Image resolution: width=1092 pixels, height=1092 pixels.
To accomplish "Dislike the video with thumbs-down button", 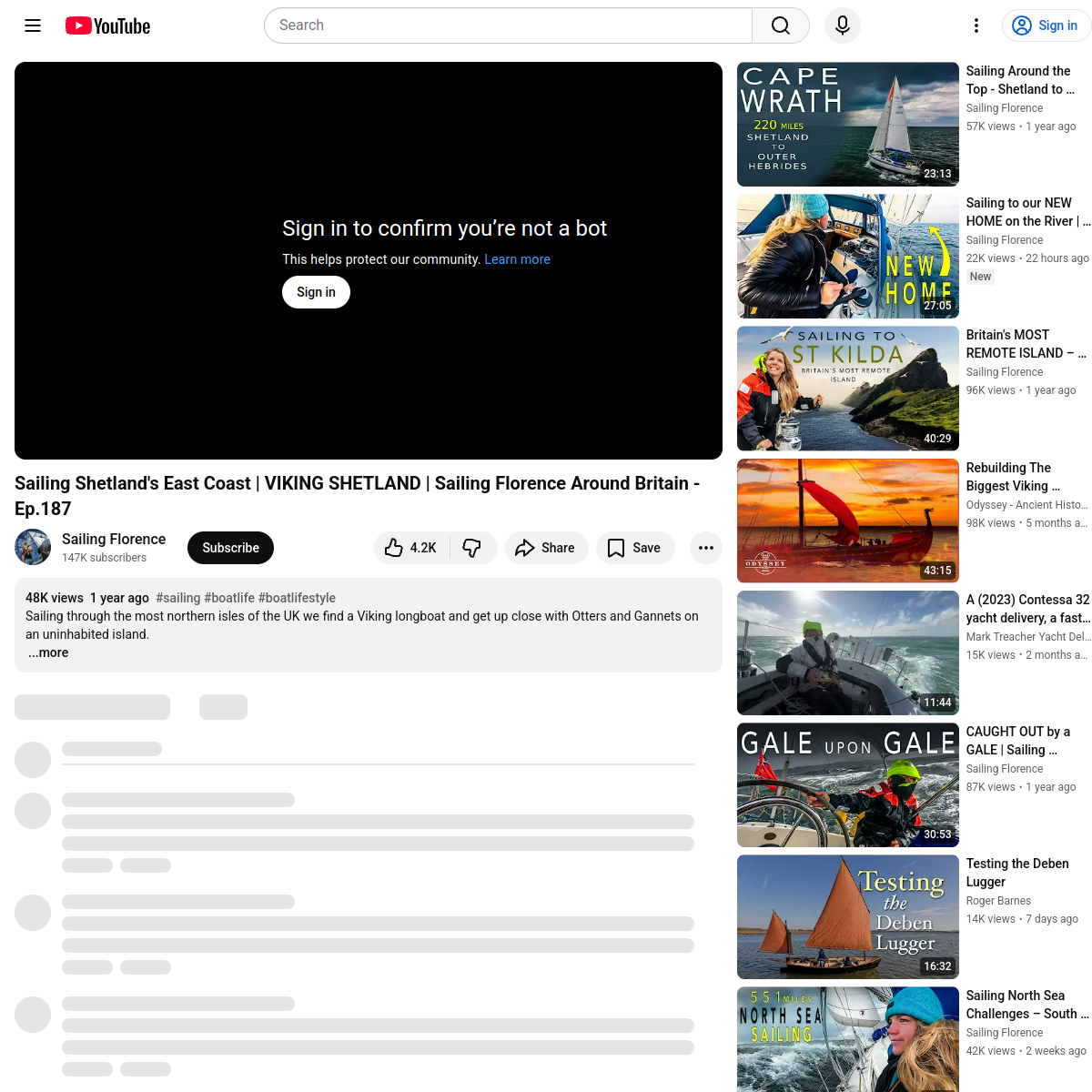I will pos(472,548).
